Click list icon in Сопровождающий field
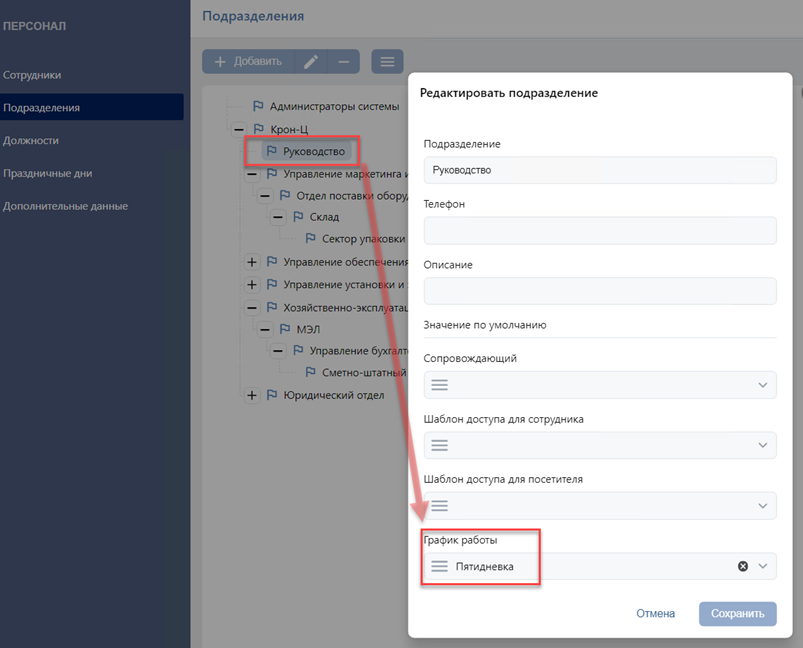 pyautogui.click(x=439, y=385)
